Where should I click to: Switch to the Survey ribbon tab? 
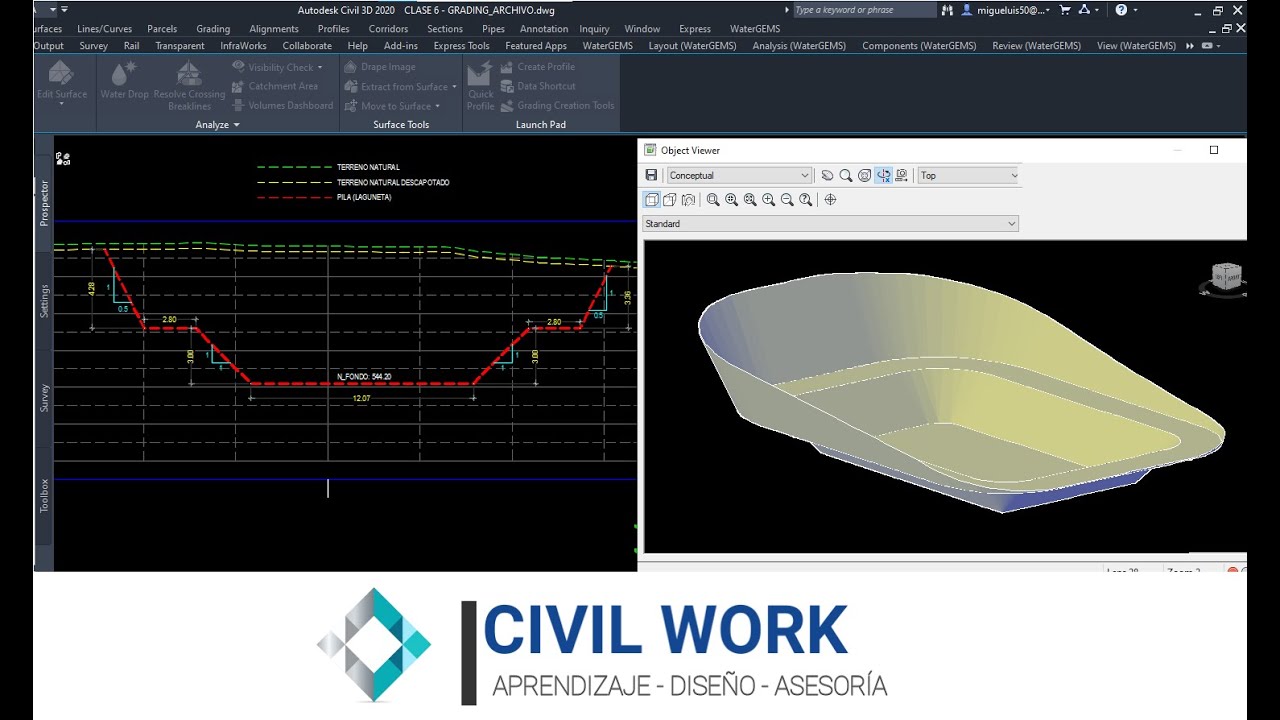coord(93,46)
